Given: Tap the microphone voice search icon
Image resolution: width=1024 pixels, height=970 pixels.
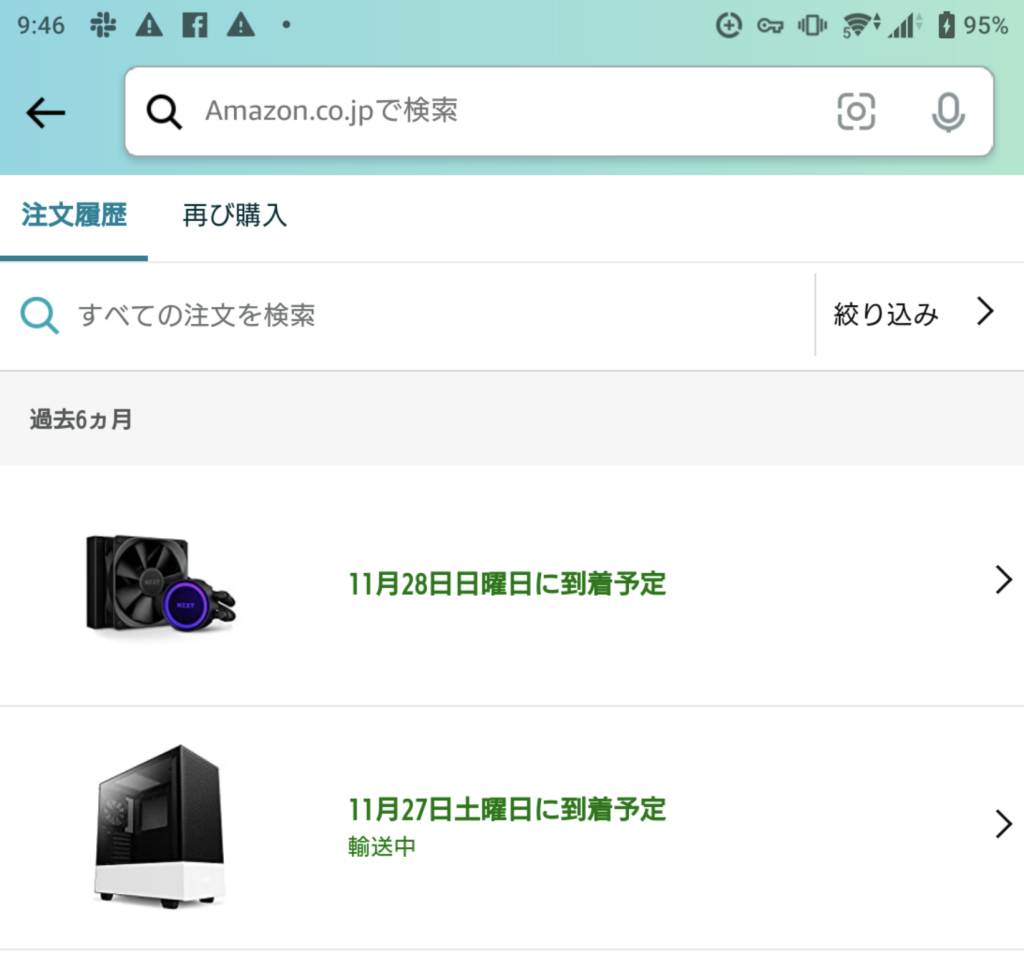Looking at the screenshot, I should pos(947,112).
